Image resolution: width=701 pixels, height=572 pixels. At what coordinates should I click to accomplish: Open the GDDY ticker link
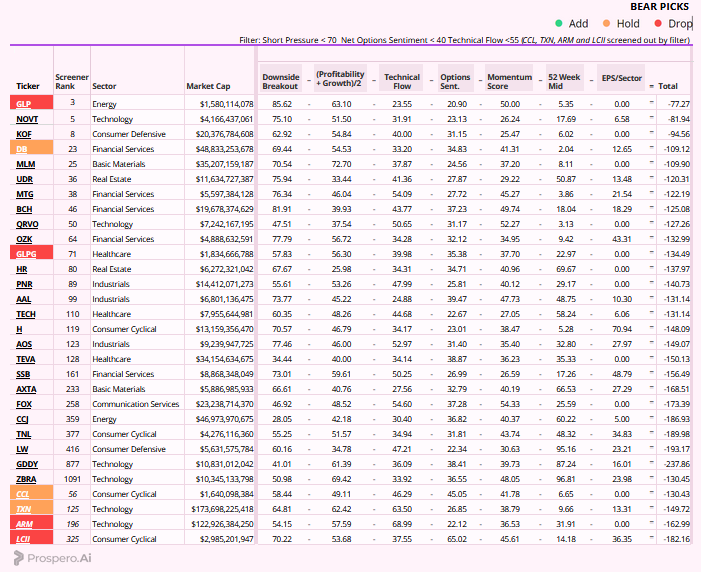tap(27, 464)
